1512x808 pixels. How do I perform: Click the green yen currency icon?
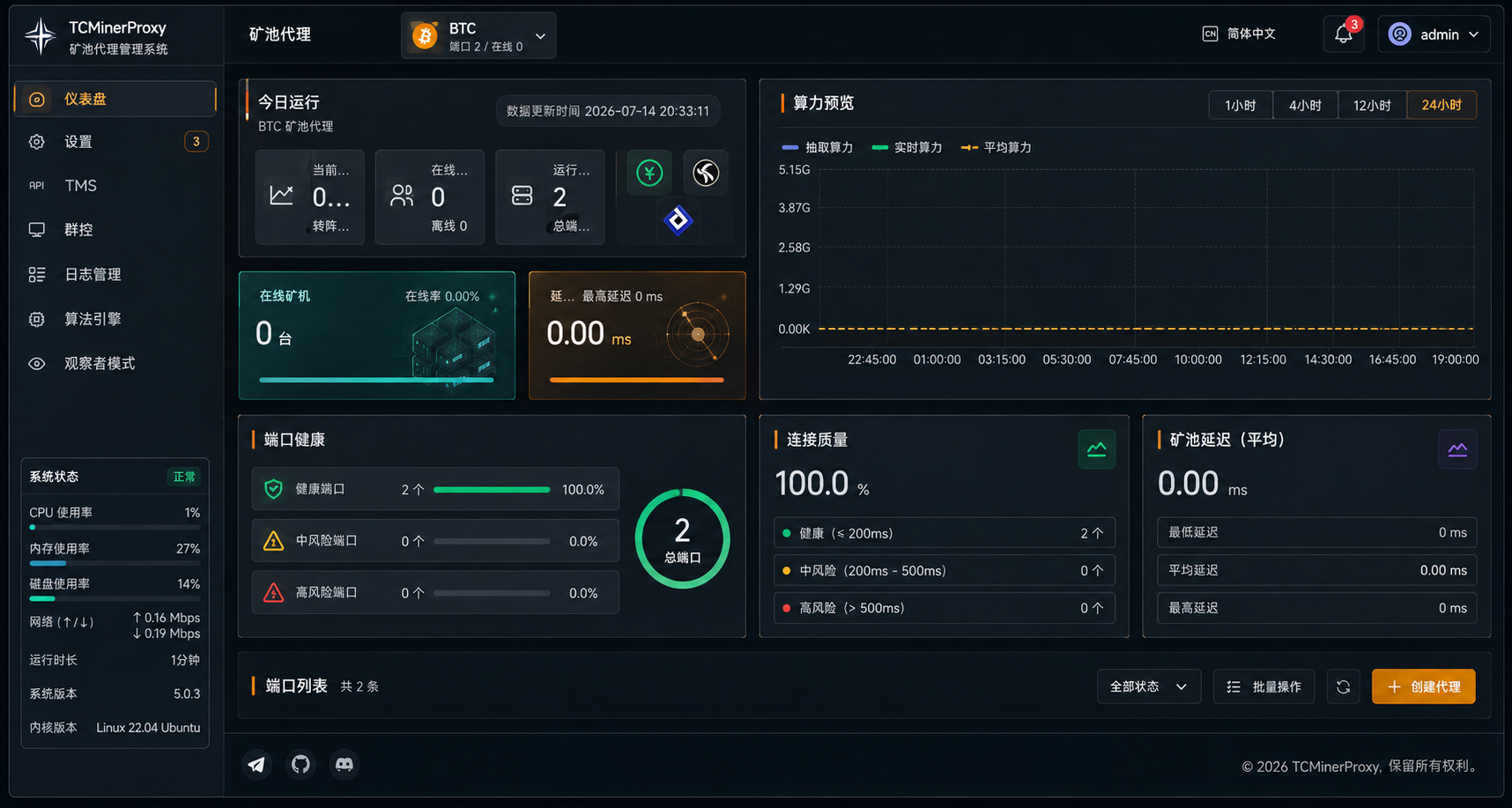(x=649, y=173)
